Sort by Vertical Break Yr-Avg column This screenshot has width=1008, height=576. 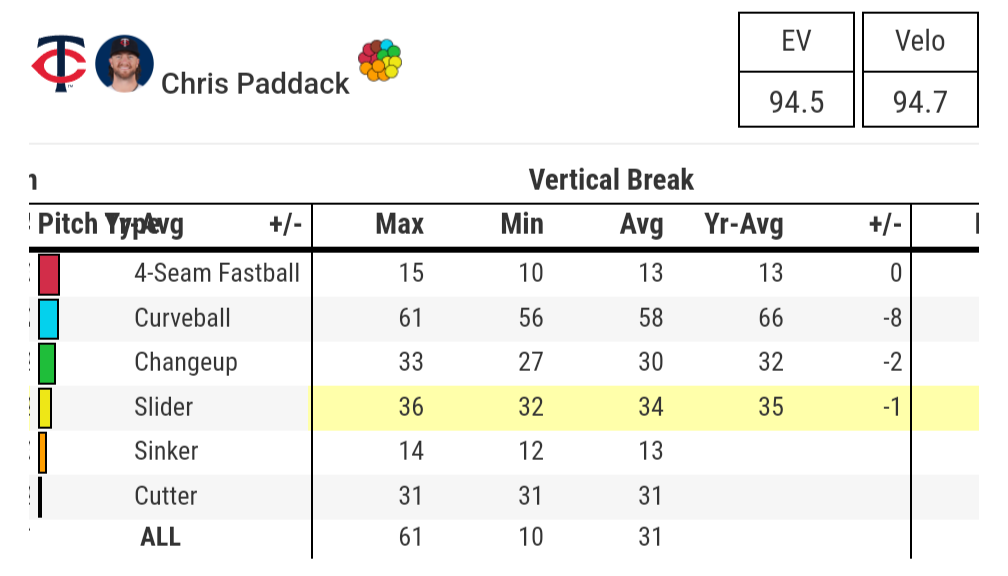[x=743, y=224]
